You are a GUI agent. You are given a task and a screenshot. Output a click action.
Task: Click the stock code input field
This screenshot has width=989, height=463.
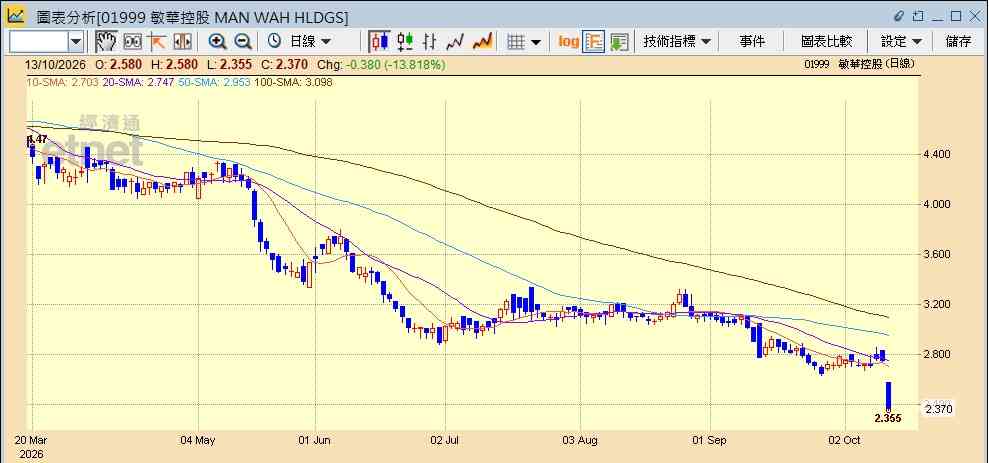pyautogui.click(x=38, y=42)
